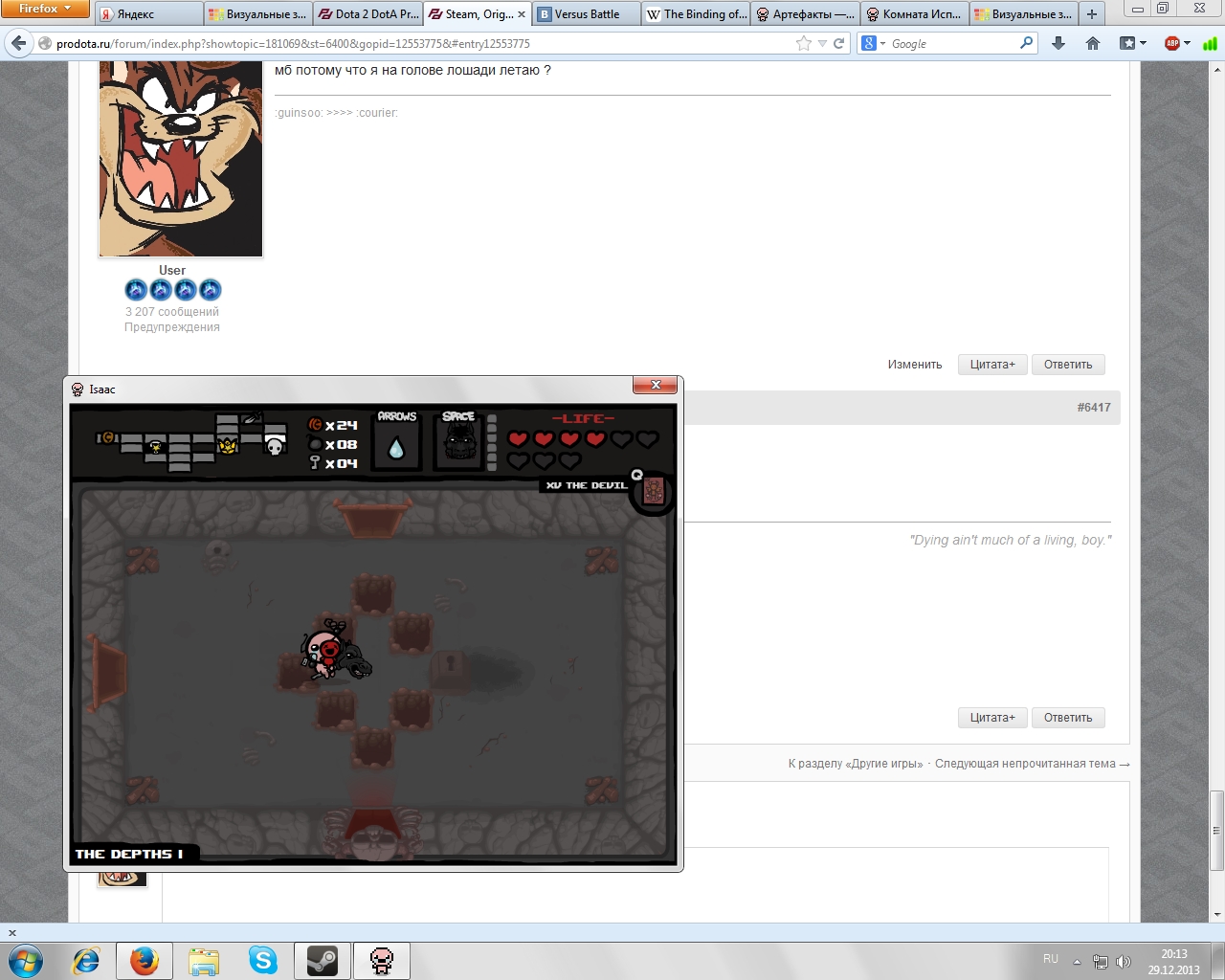The height and width of the screenshot is (980, 1225).
Task: Click the Adblock Plus ABP icon
Action: pyautogui.click(x=1171, y=43)
